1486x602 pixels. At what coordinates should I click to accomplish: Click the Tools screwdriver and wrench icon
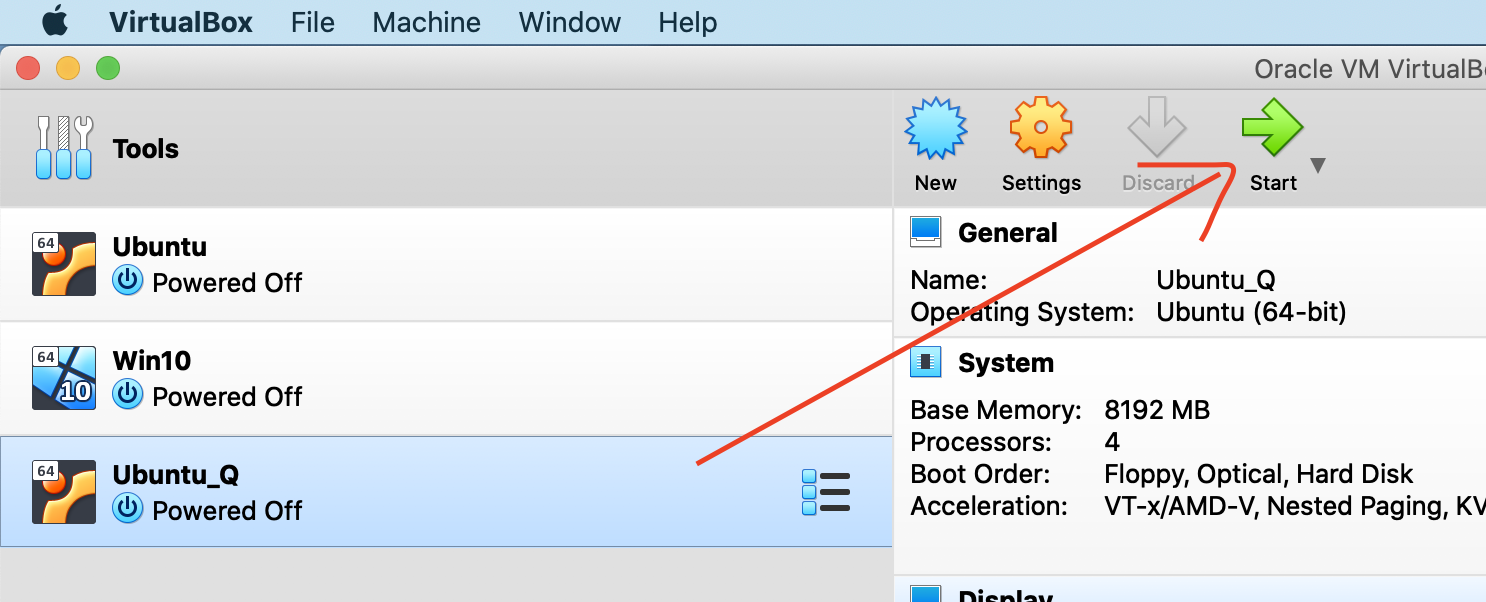pyautogui.click(x=65, y=148)
